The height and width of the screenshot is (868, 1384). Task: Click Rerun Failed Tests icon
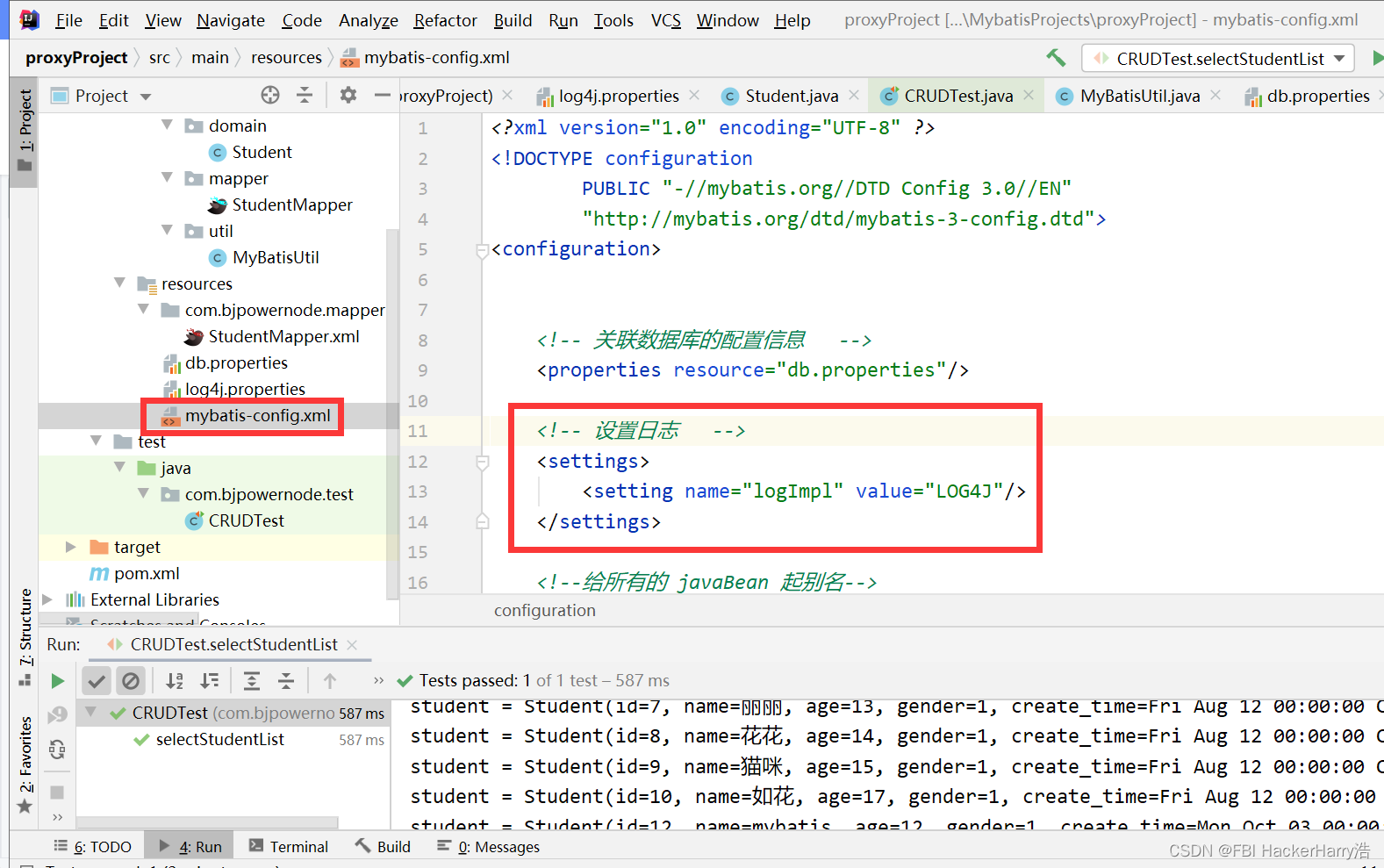coord(57,714)
